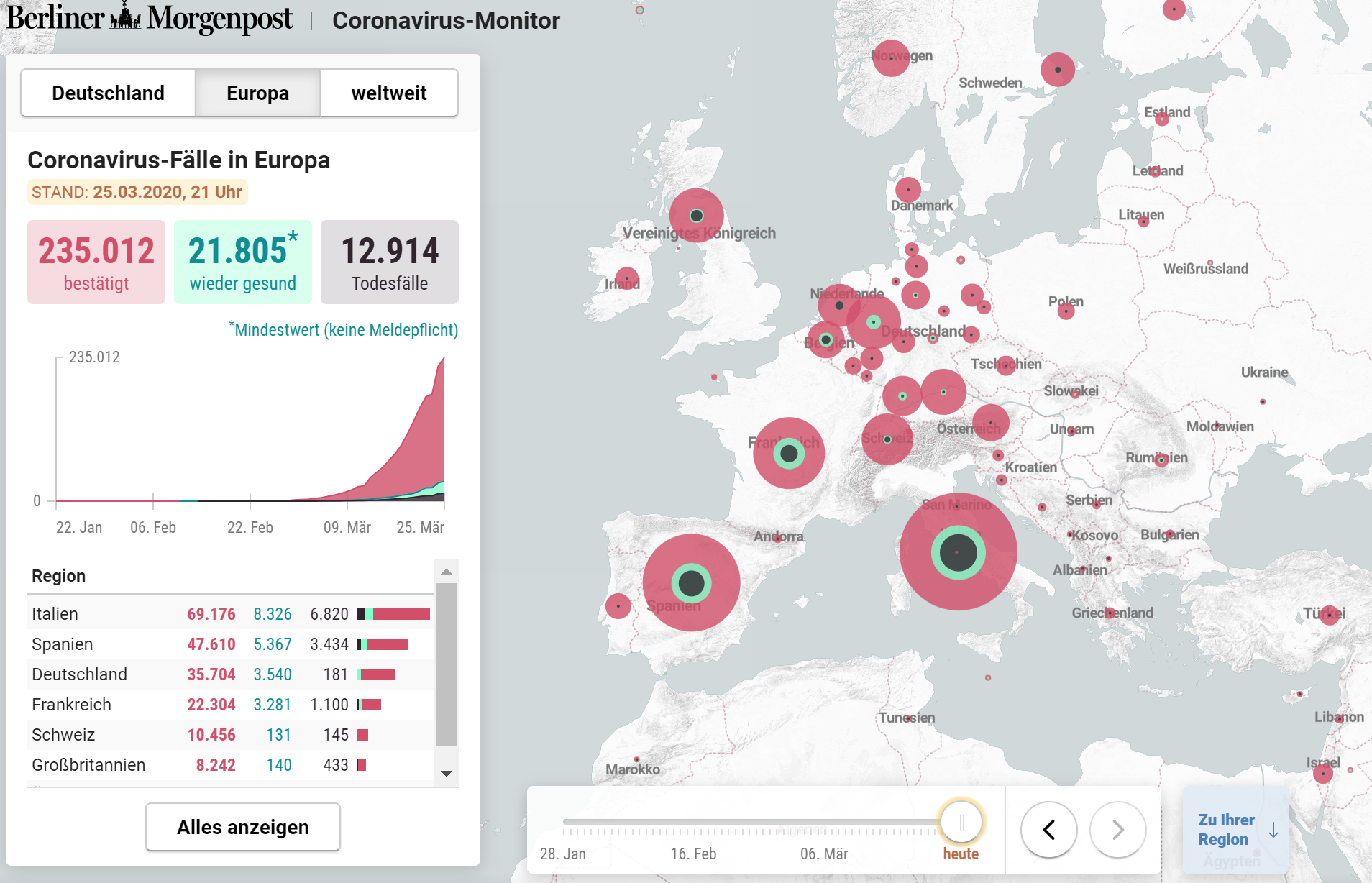Click the Switzerland case bubble

[x=887, y=439]
